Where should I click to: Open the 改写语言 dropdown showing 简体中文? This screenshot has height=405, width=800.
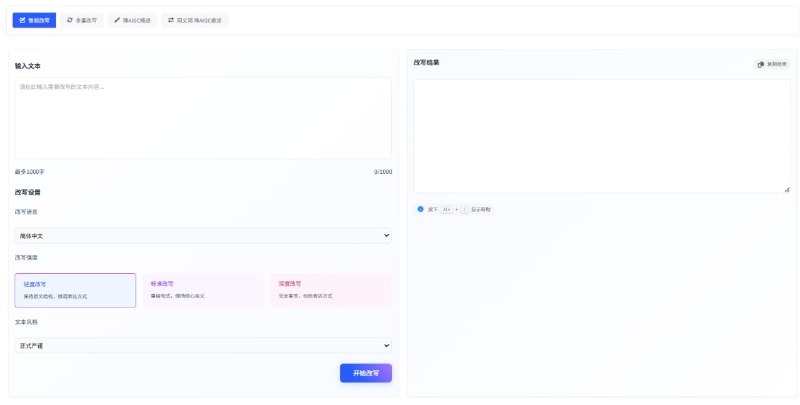coord(203,236)
